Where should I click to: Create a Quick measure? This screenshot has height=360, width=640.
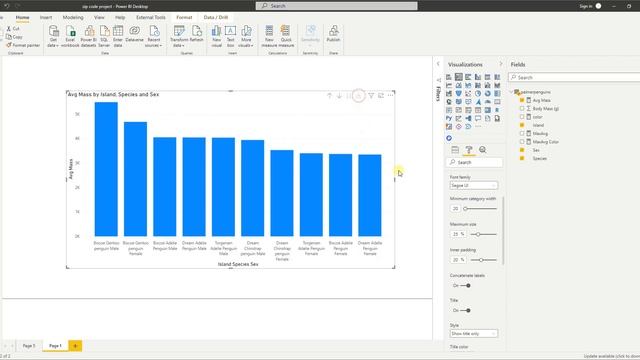click(x=286, y=36)
